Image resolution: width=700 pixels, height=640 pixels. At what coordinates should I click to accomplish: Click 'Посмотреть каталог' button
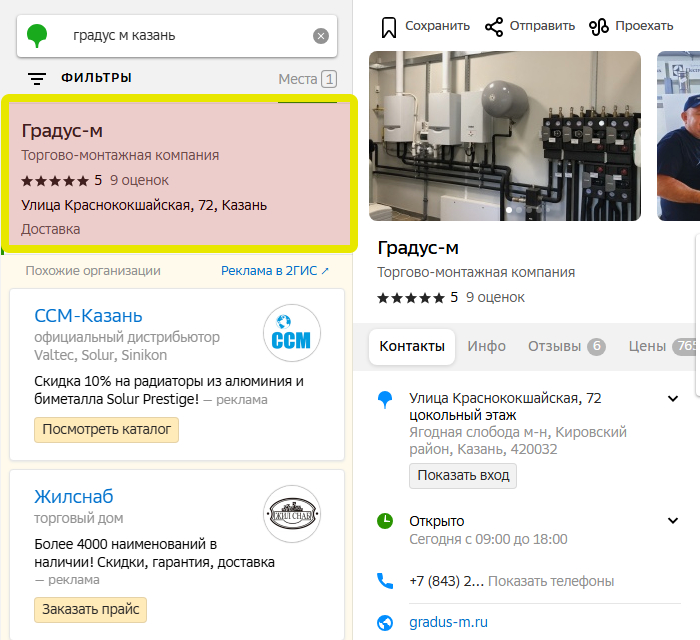pyautogui.click(x=106, y=430)
